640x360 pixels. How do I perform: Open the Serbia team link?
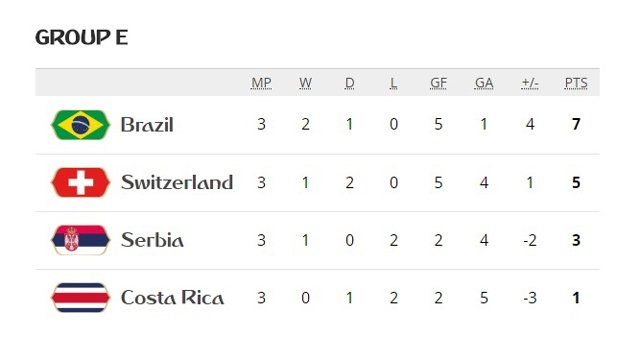152,240
